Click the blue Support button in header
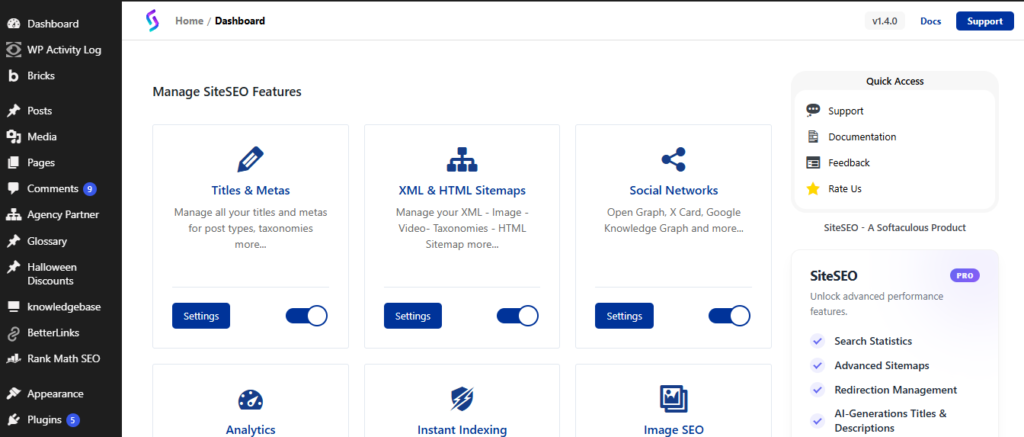The height and width of the screenshot is (437, 1024). (985, 21)
